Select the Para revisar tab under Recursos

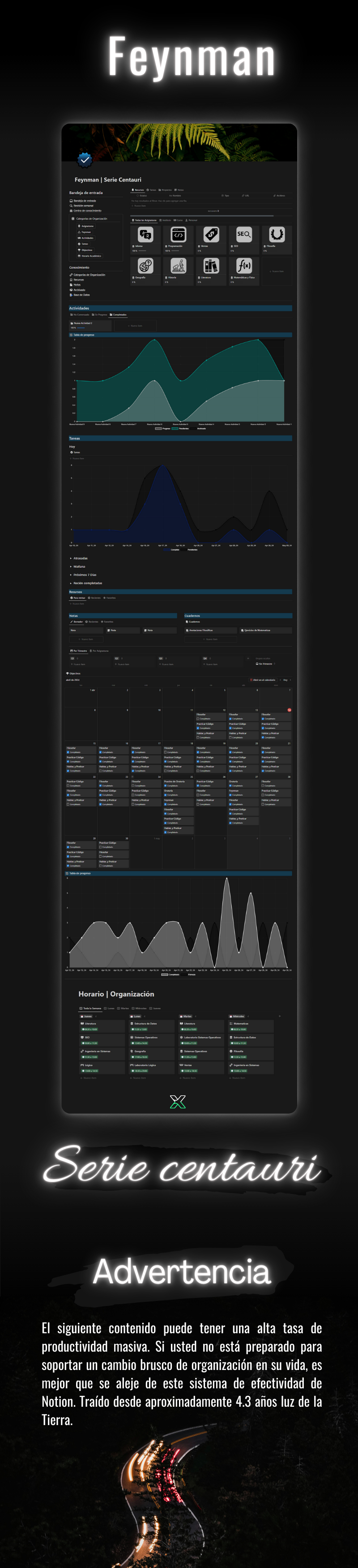[x=78, y=598]
